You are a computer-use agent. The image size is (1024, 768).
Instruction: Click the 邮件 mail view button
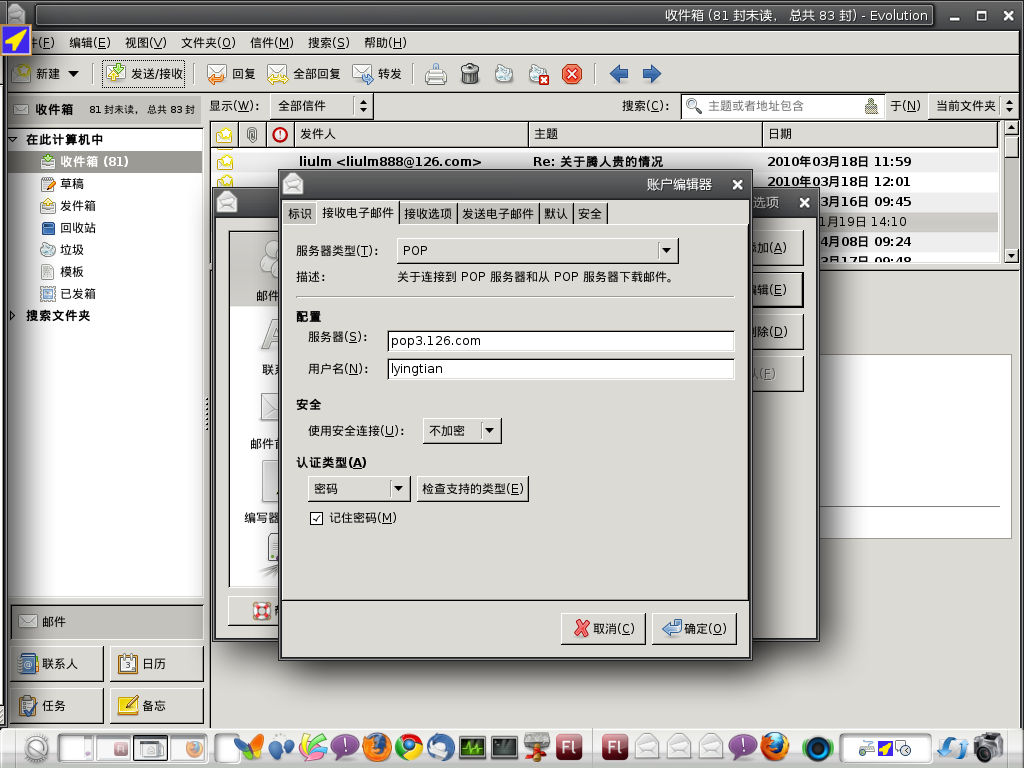click(107, 622)
